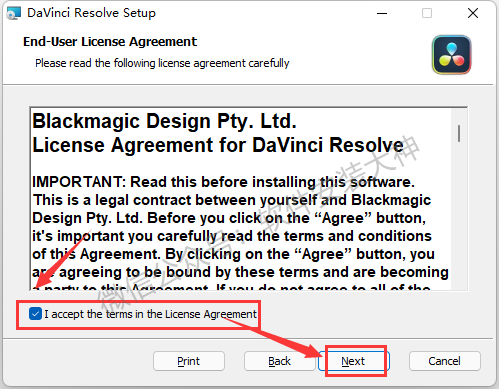Cancel the installation
This screenshot has height=389, width=499.
click(x=445, y=361)
